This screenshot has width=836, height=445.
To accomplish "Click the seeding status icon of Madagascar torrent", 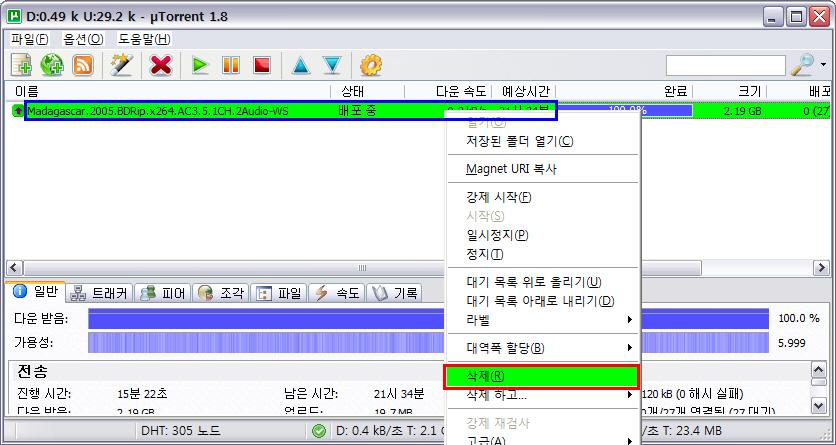I will [18, 111].
